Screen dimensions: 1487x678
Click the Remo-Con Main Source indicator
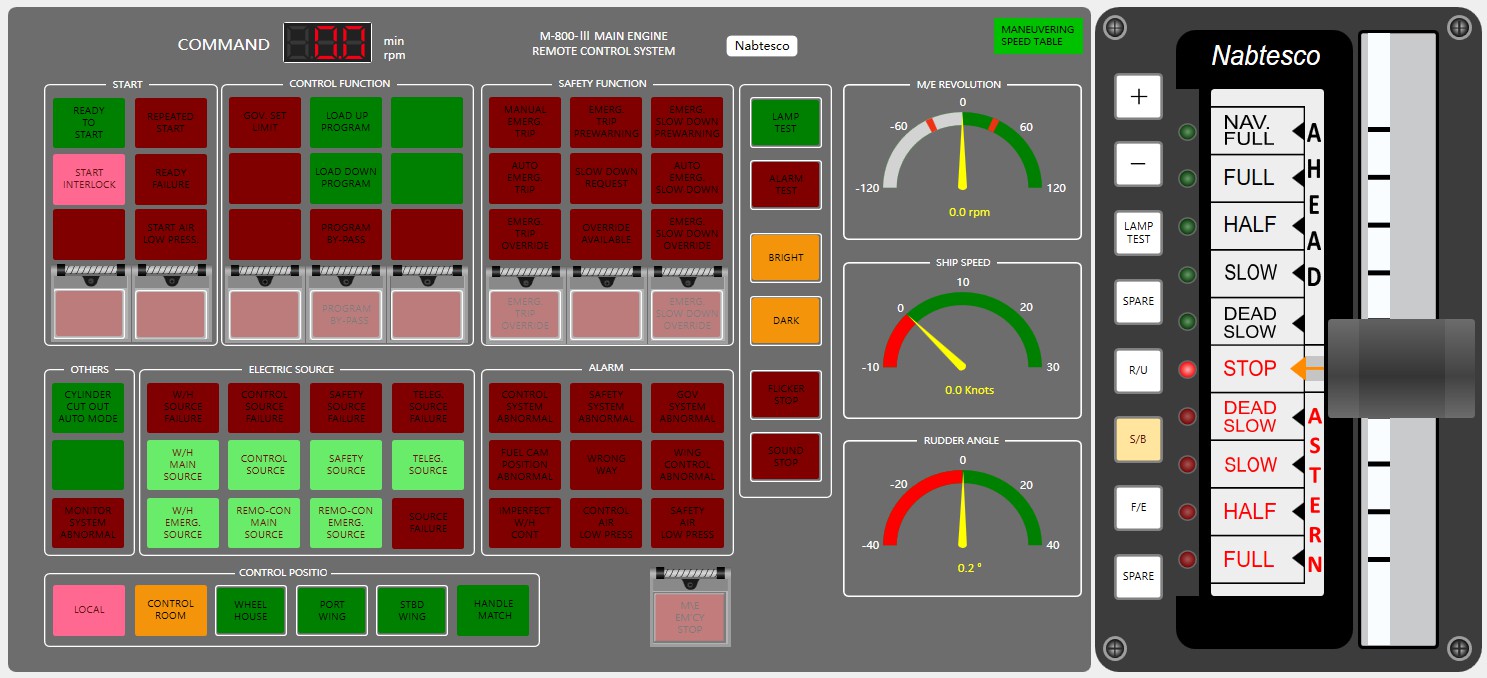tap(264, 523)
